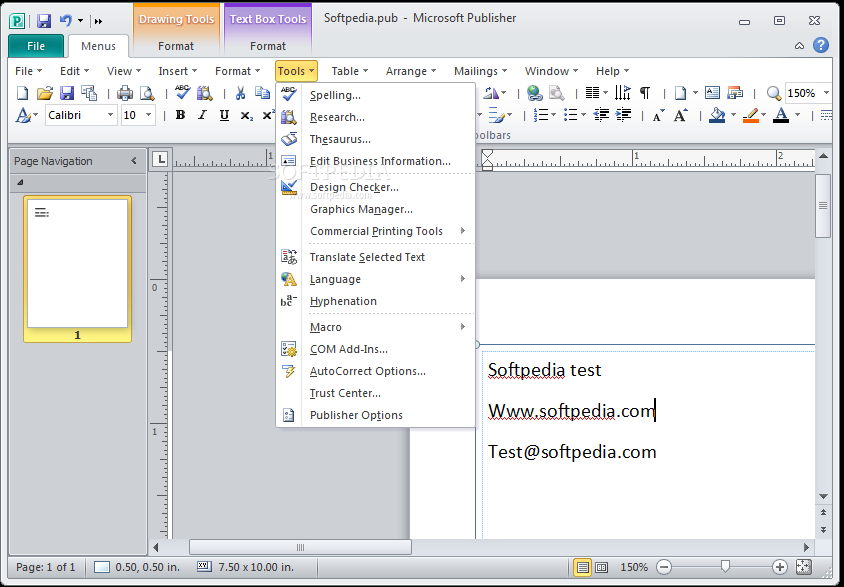Click Hyphenation in the Tools menu
Viewport: 844px width, 587px height.
(x=376, y=301)
